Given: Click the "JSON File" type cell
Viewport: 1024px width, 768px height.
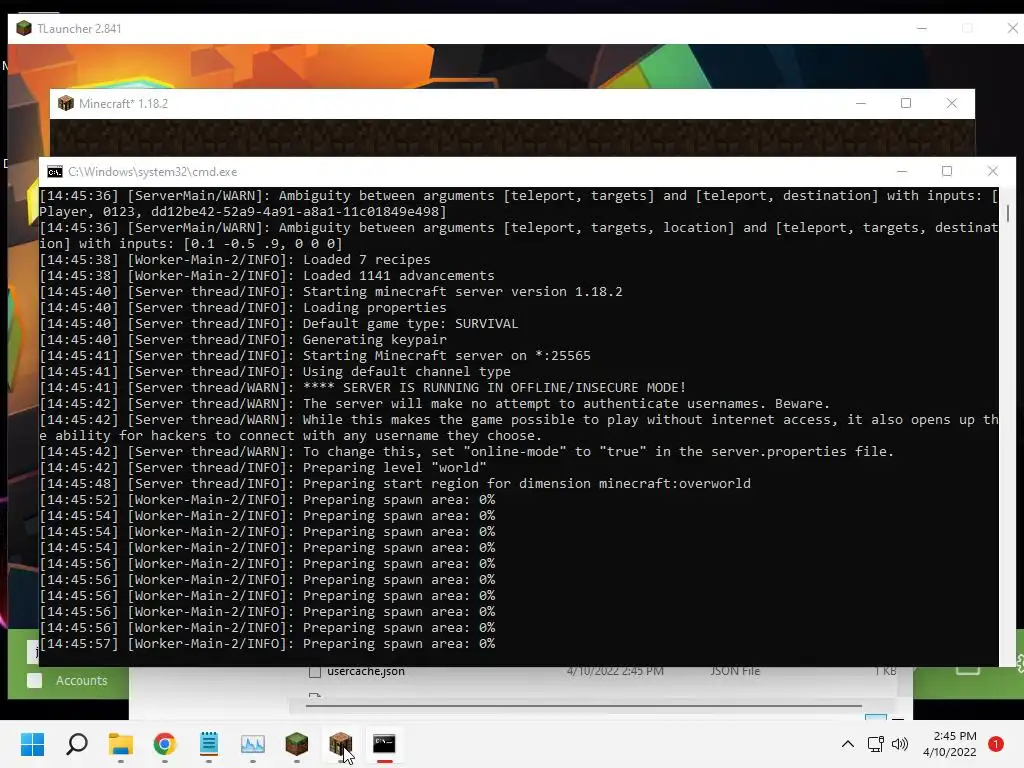Looking at the screenshot, I should pyautogui.click(x=735, y=671).
